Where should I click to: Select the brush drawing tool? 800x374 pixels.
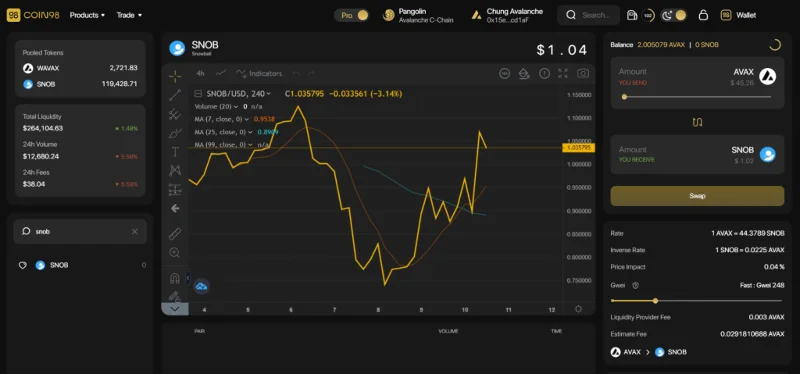pyautogui.click(x=175, y=134)
